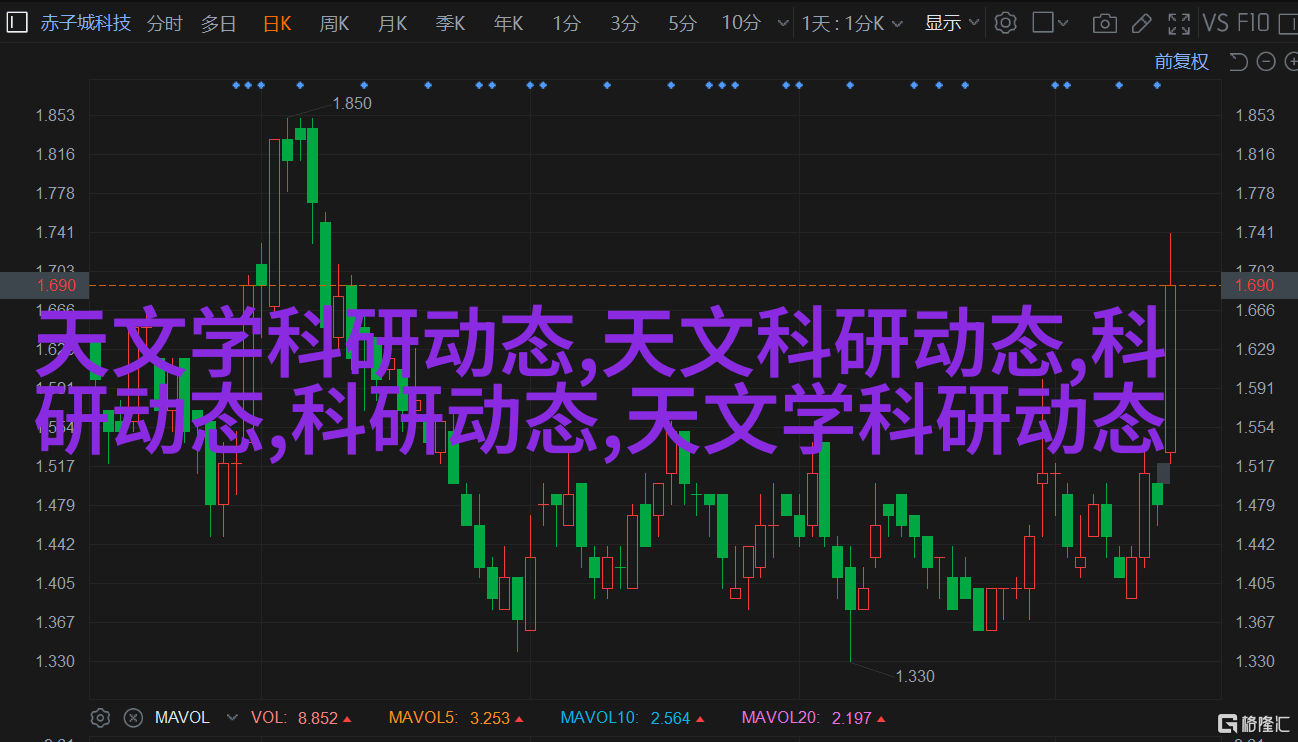Click the camera screenshot icon
This screenshot has width=1298, height=742.
[x=1104, y=23]
